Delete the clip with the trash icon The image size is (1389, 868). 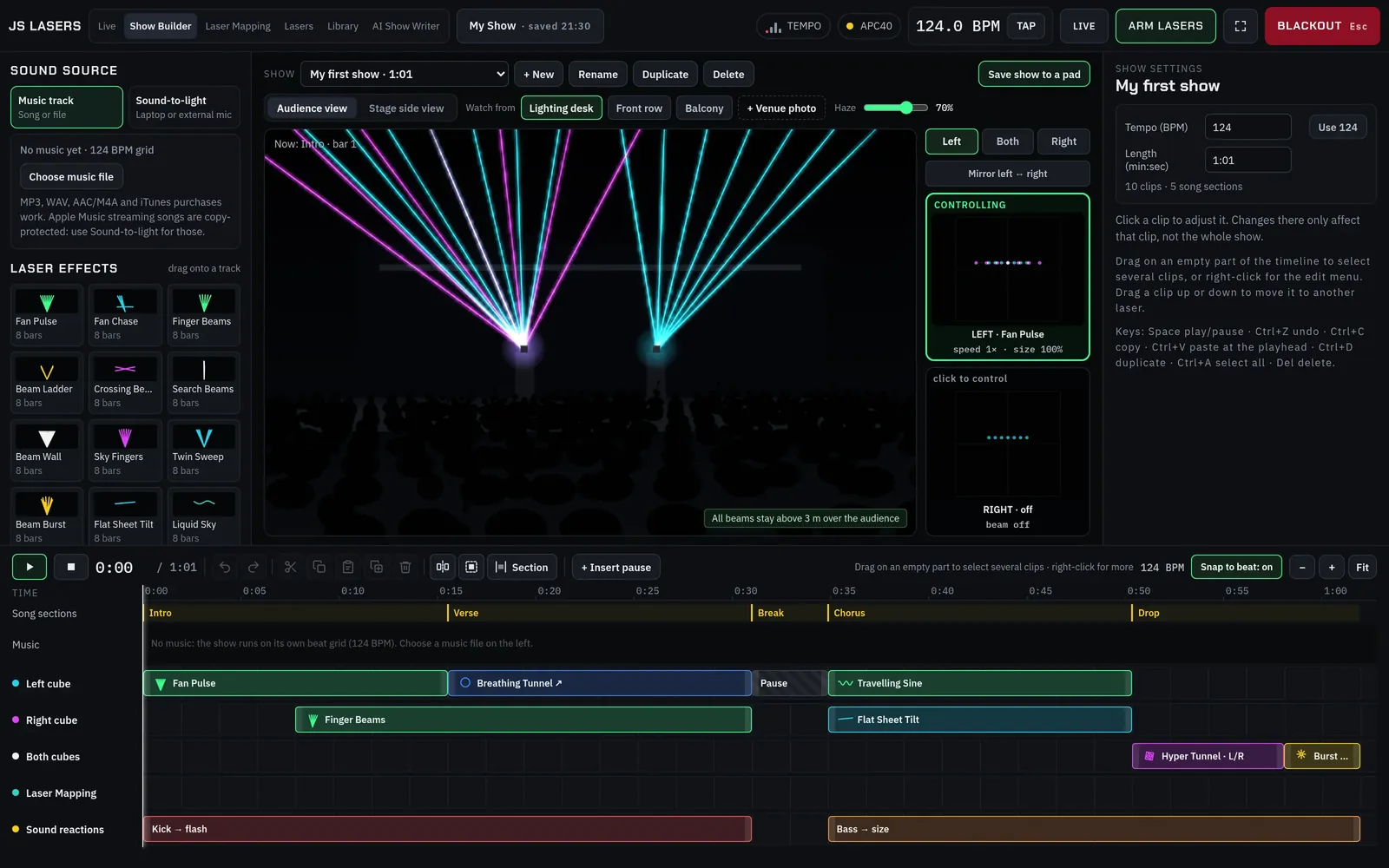pos(405,567)
